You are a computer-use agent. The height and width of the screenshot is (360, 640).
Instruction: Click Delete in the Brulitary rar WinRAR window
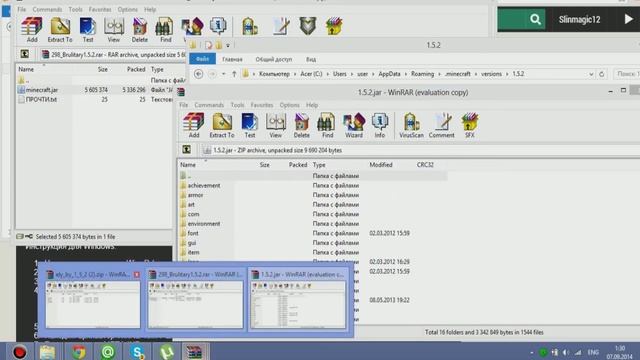pos(140,30)
